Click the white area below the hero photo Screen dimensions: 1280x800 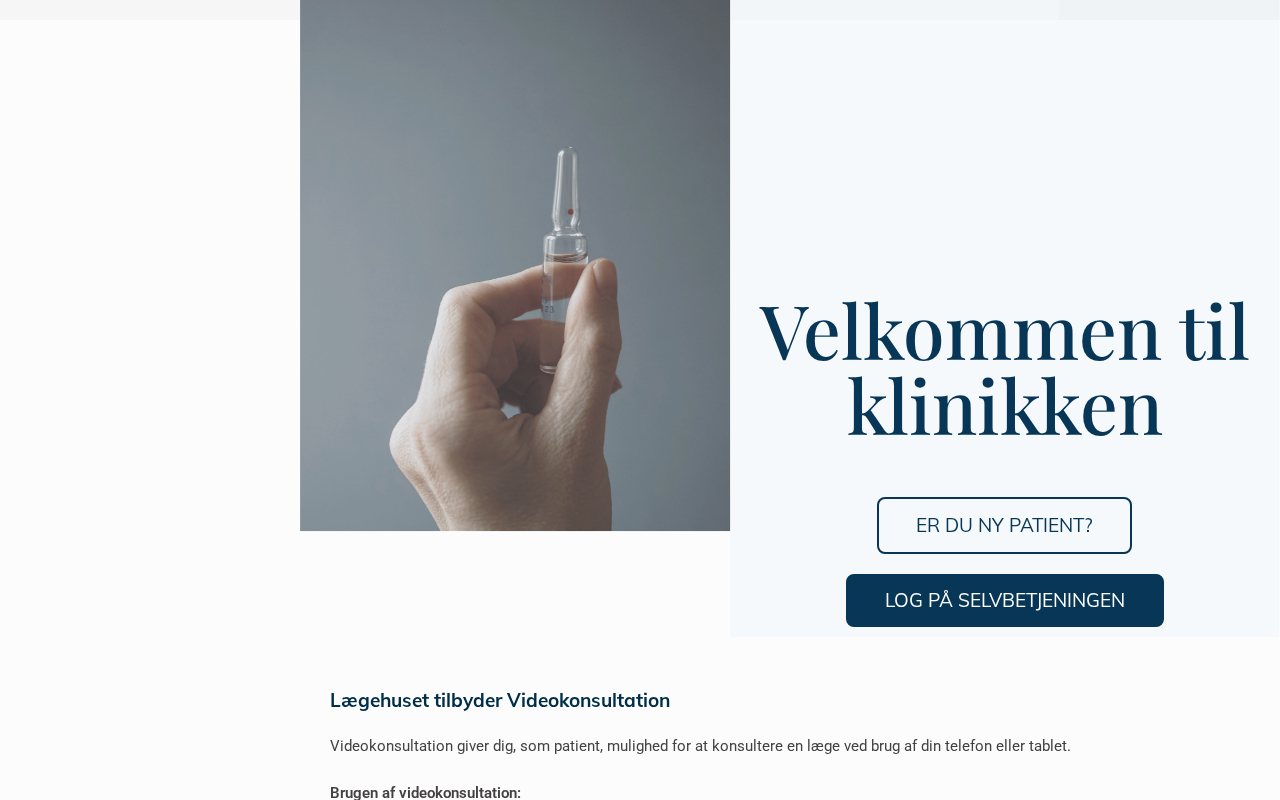pyautogui.click(x=515, y=585)
